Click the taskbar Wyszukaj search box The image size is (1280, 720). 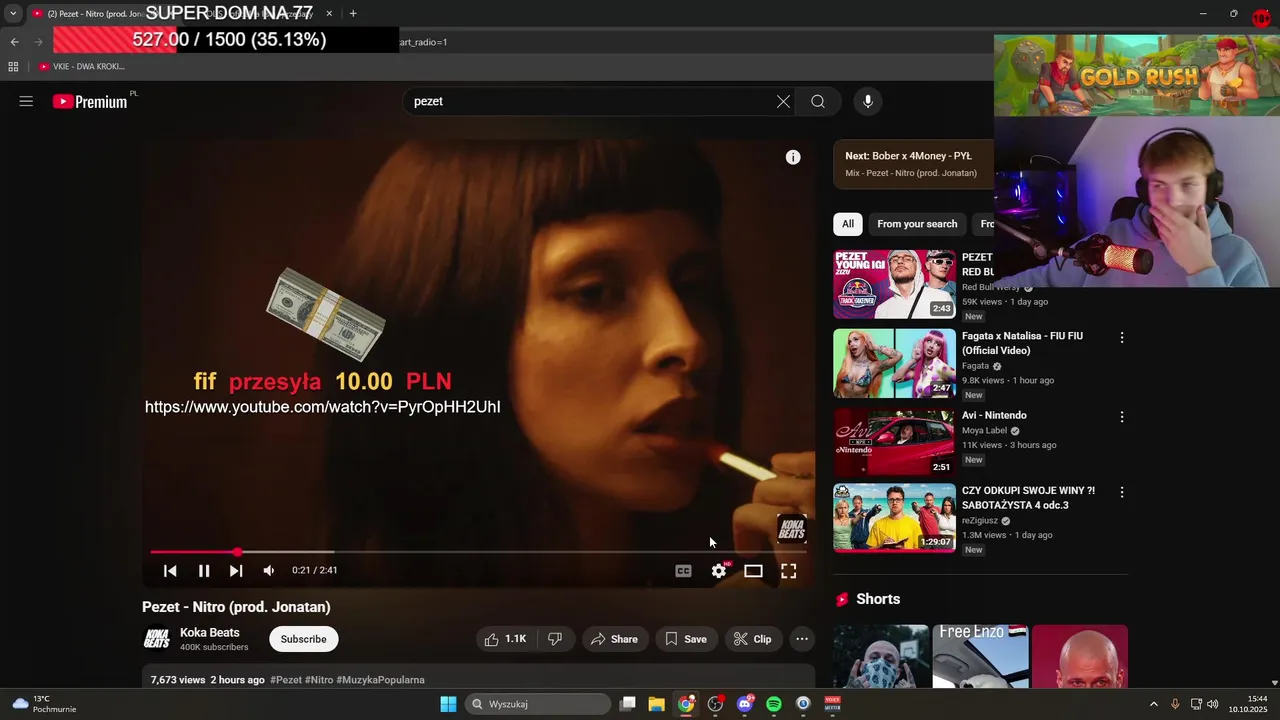tap(537, 704)
